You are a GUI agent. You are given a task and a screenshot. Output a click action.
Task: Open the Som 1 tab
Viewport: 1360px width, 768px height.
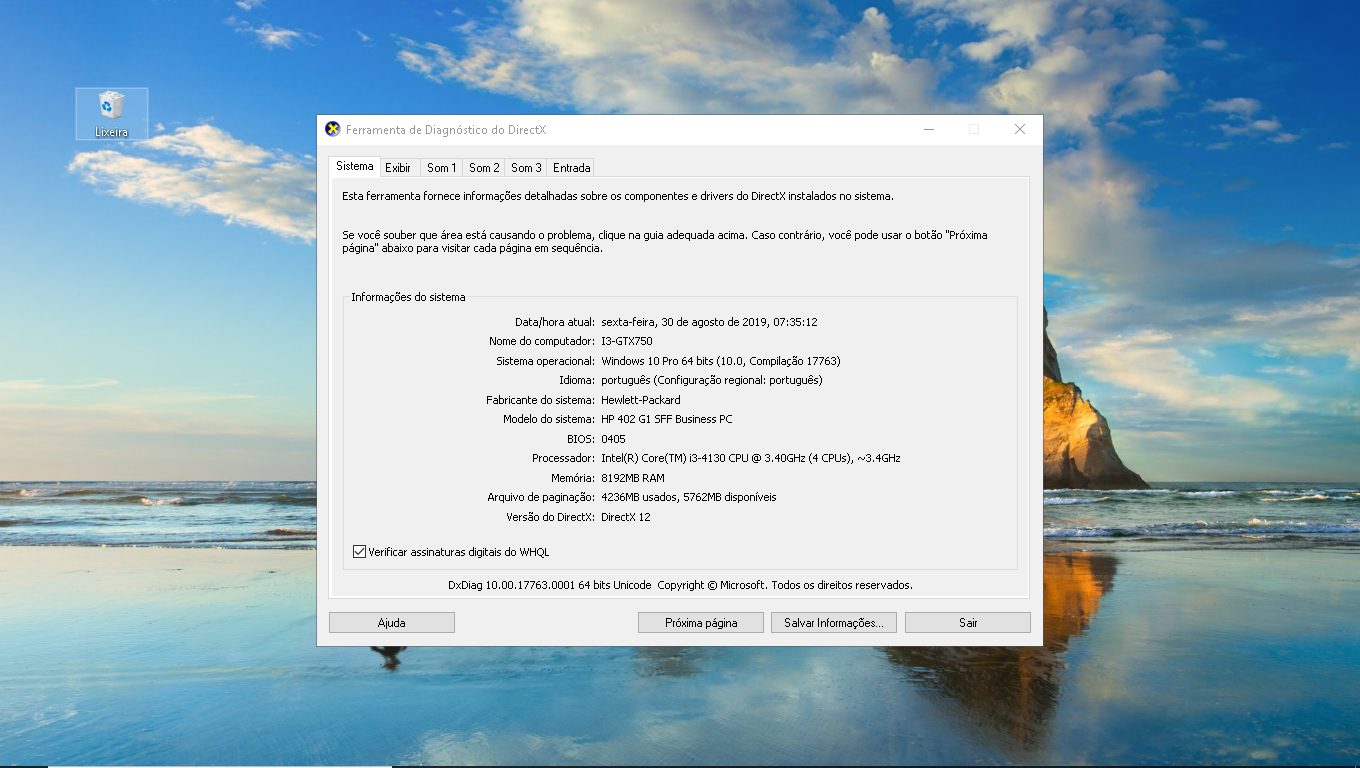tap(441, 168)
